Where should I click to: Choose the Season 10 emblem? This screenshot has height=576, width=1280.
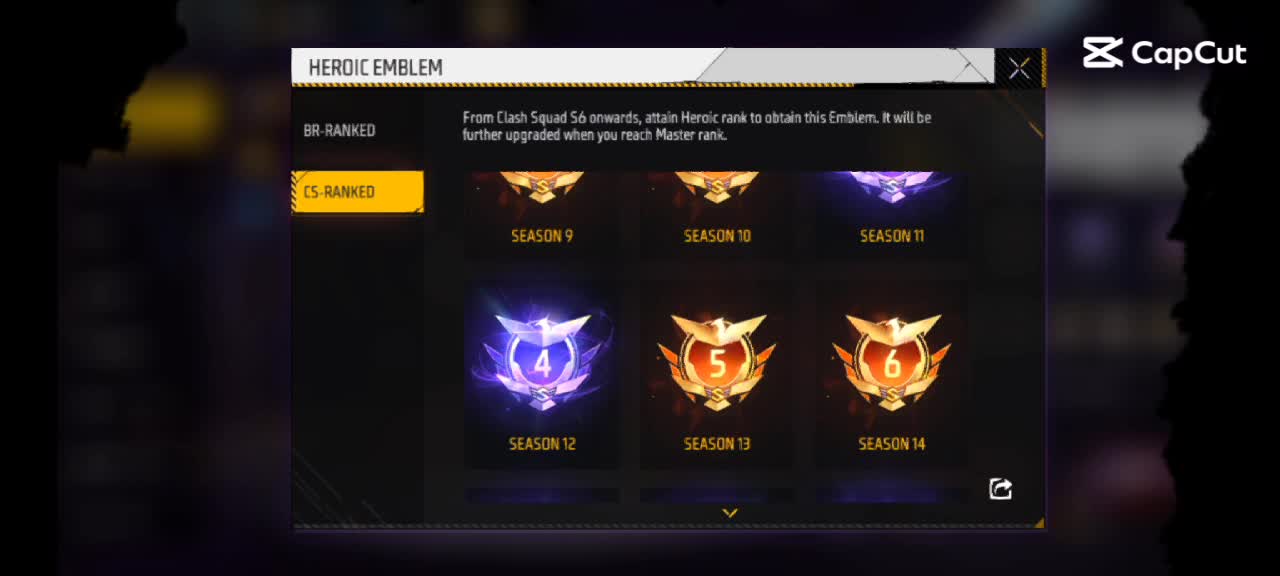717,186
